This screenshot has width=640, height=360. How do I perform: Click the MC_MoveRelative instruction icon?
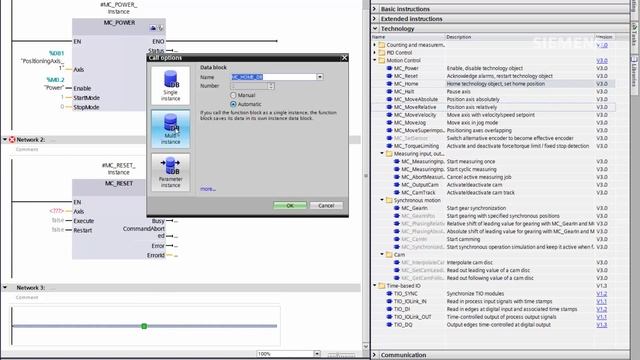point(389,107)
